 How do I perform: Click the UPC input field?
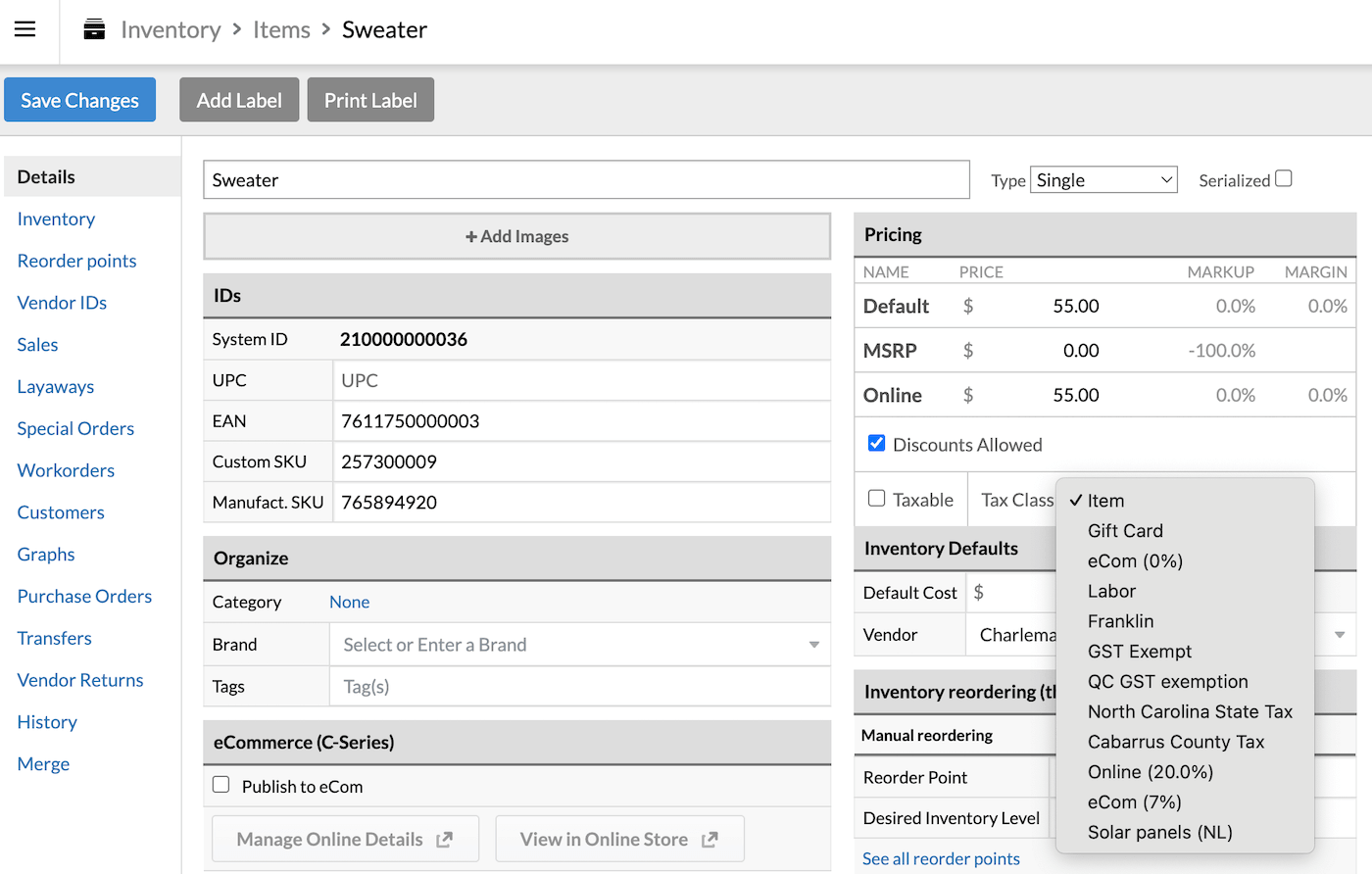582,380
